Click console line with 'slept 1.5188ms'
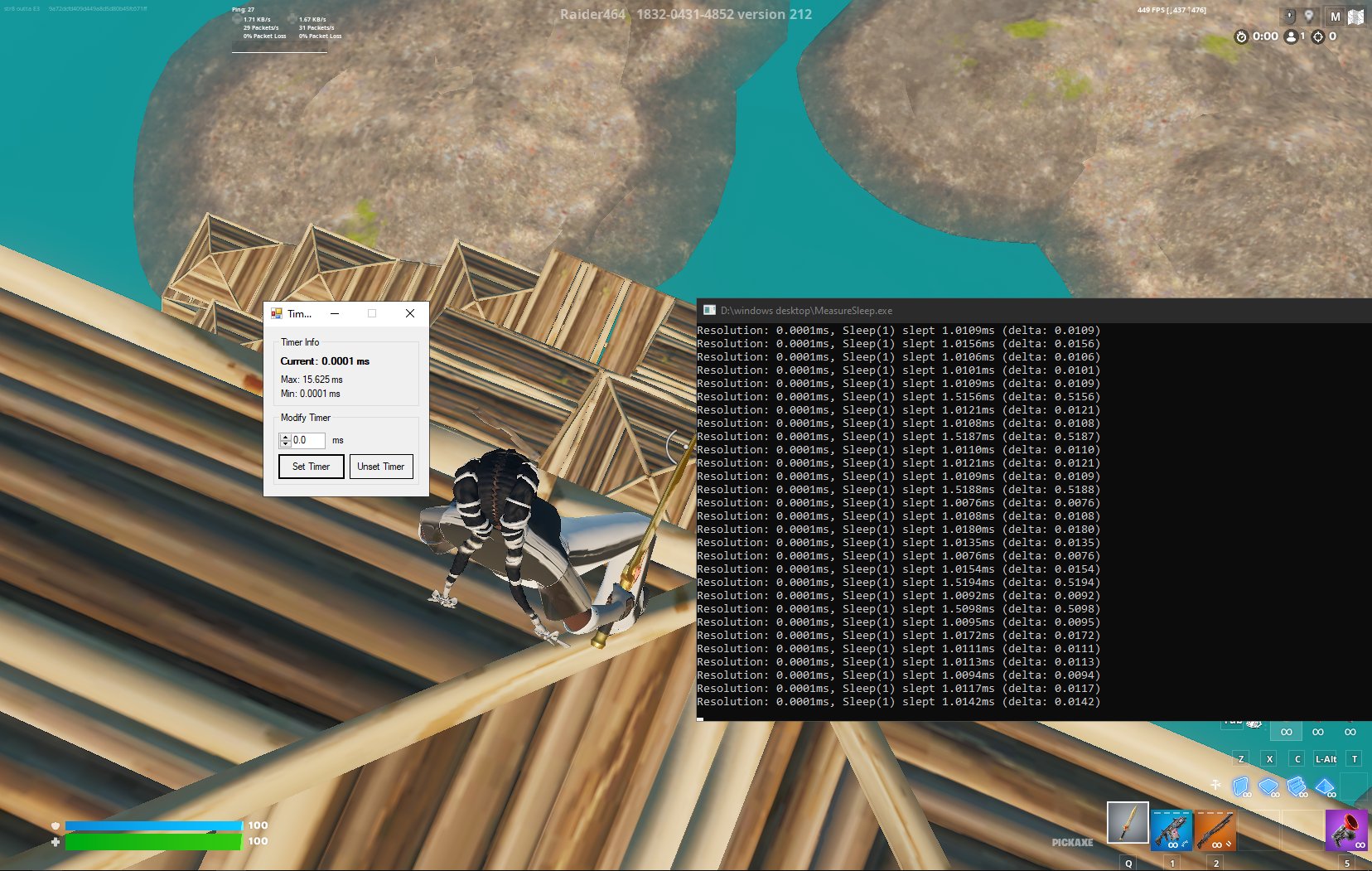Screen dimensions: 1372x871 point(899,490)
